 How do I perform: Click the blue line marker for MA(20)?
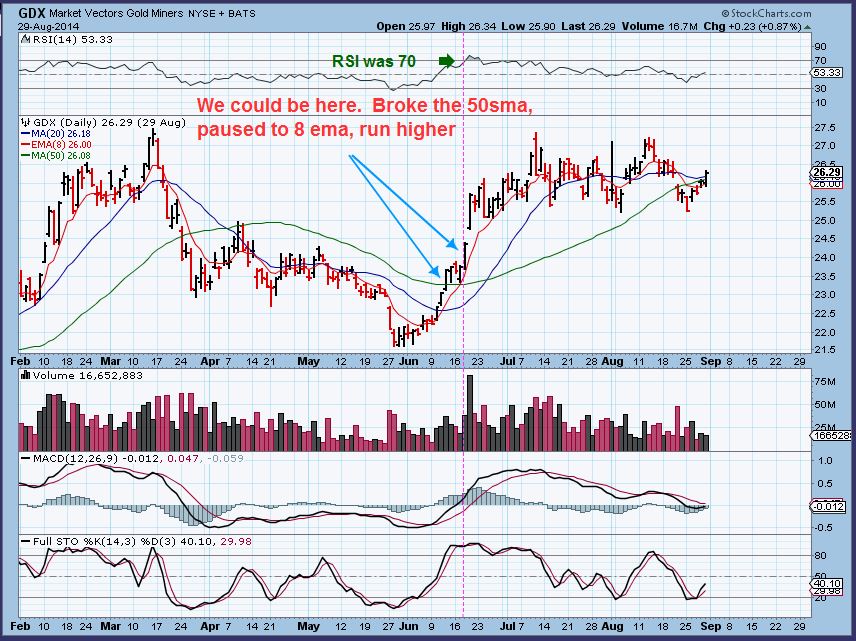pos(26,134)
